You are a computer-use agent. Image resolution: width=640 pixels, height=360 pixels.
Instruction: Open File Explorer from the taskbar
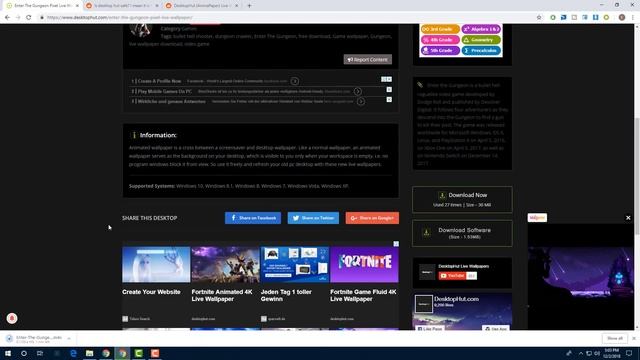[x=89, y=353]
